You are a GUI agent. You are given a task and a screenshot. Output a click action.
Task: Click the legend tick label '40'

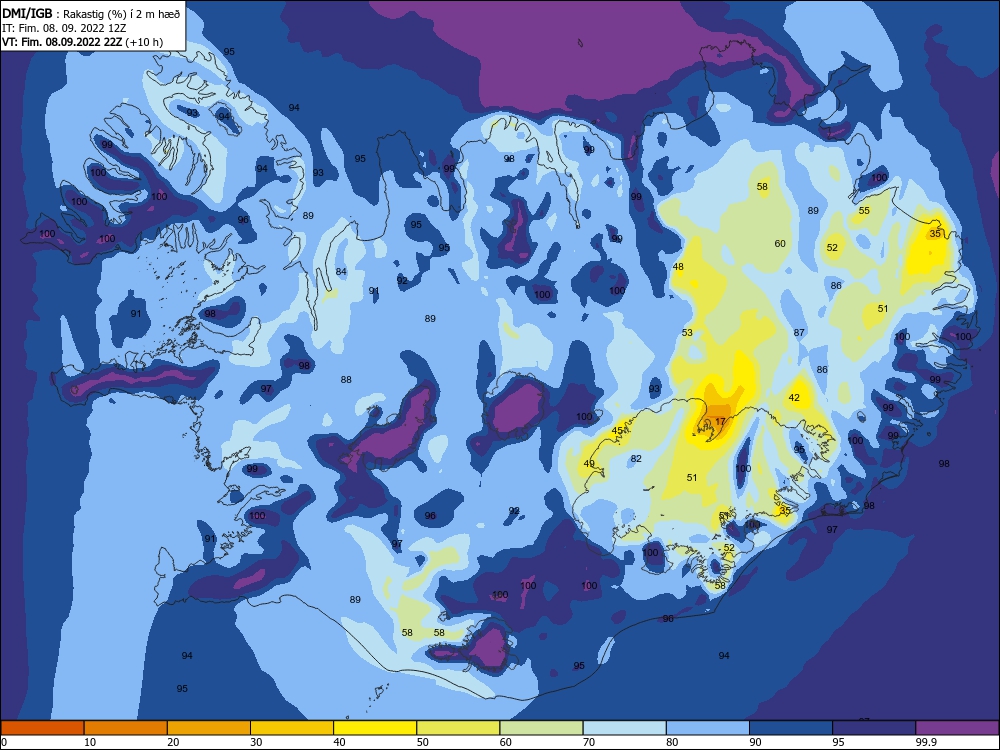(339, 742)
